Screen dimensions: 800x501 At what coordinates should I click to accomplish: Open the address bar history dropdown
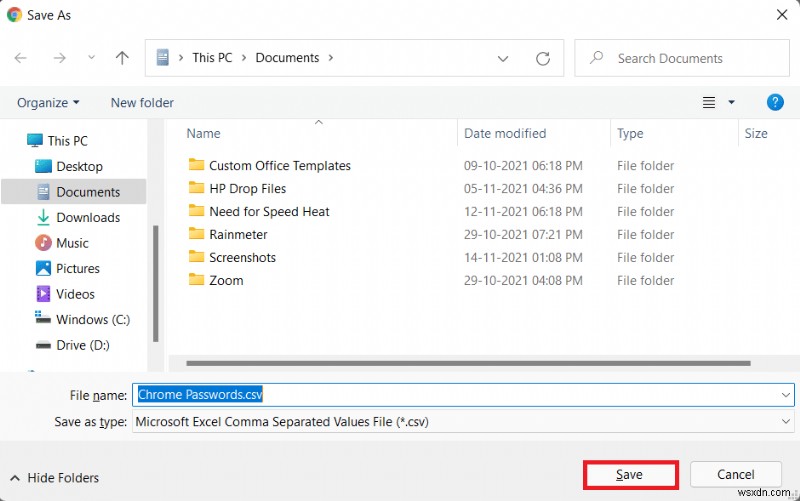click(x=503, y=59)
